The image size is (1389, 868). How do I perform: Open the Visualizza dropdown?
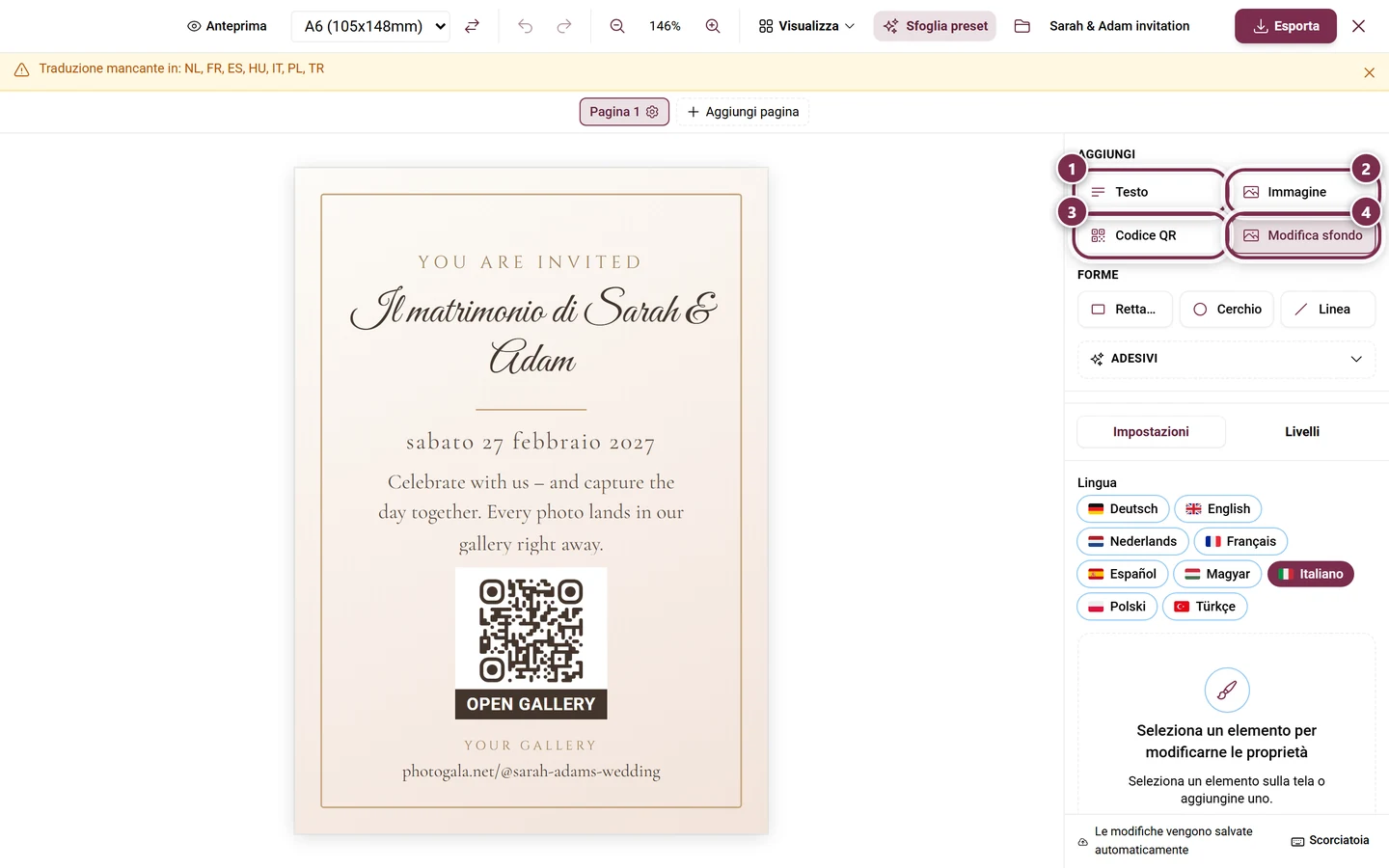pyautogui.click(x=806, y=26)
